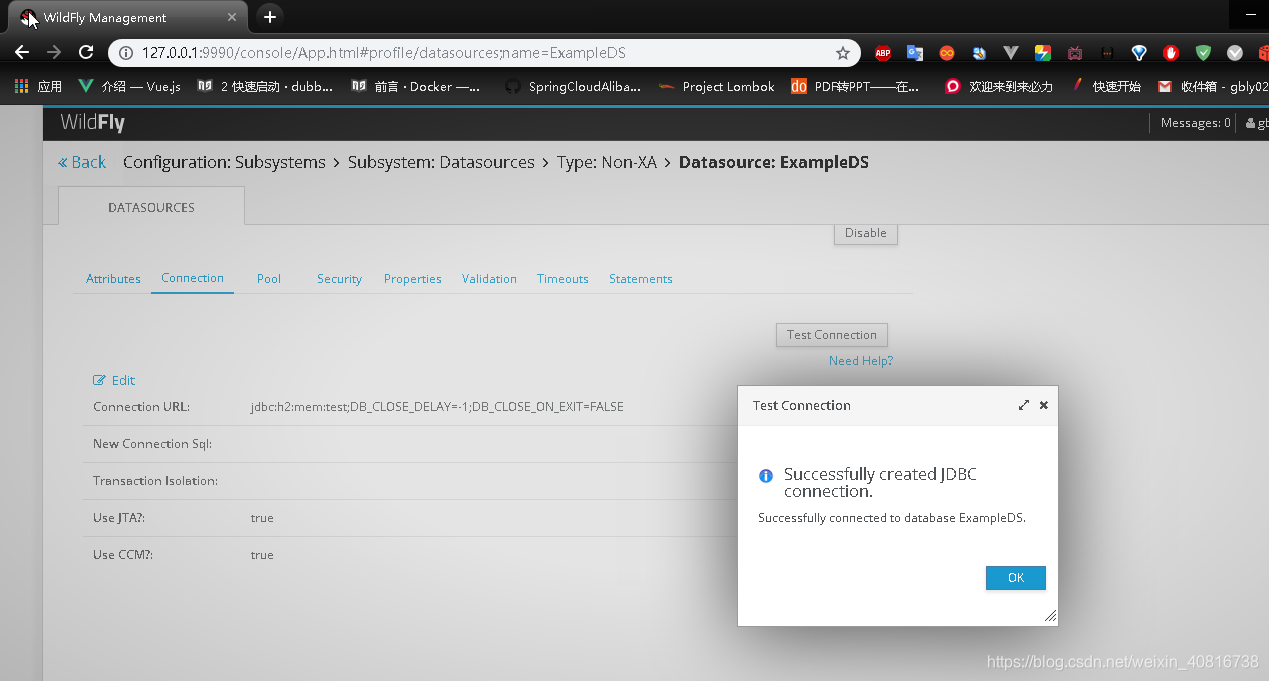Open the PDF转PPT bookmark
The height and width of the screenshot is (681, 1269).
[x=856, y=87]
